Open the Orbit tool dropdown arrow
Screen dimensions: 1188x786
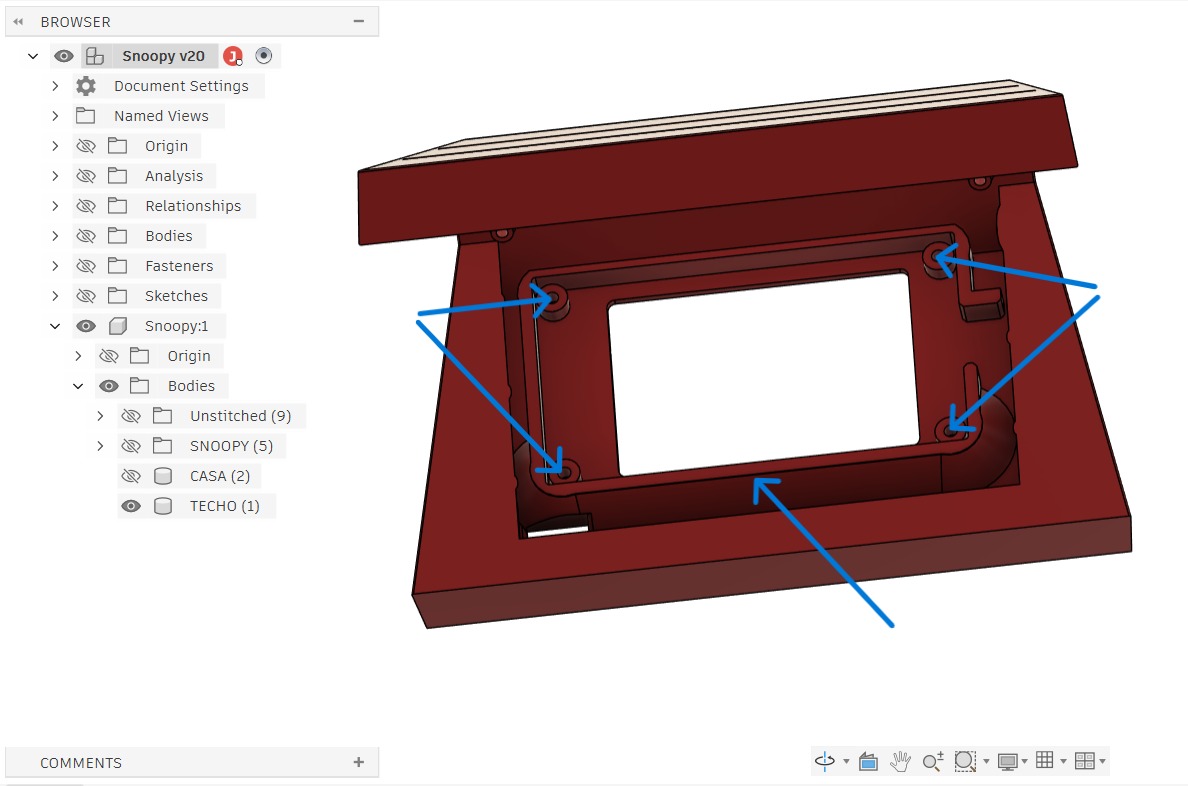pyautogui.click(x=846, y=761)
